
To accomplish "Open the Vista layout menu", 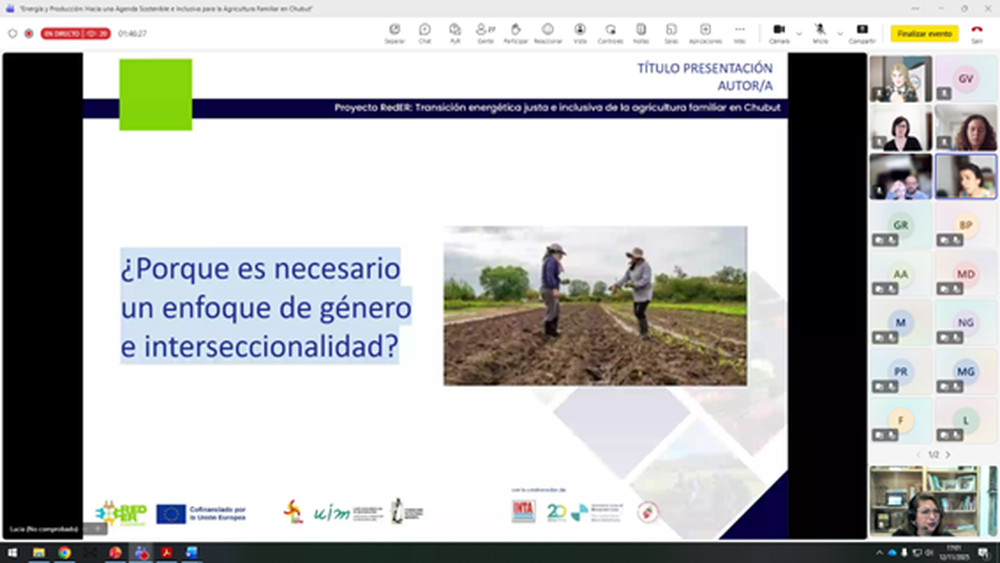I will pos(580,33).
